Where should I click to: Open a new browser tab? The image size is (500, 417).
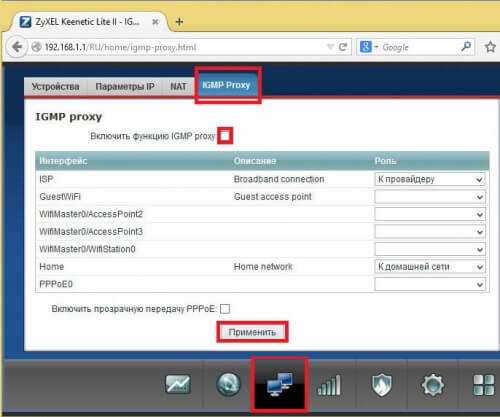point(179,22)
